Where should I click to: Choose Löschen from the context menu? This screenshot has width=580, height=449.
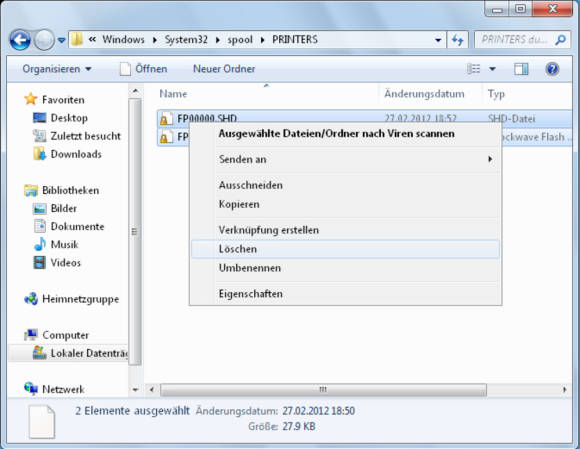[345, 249]
